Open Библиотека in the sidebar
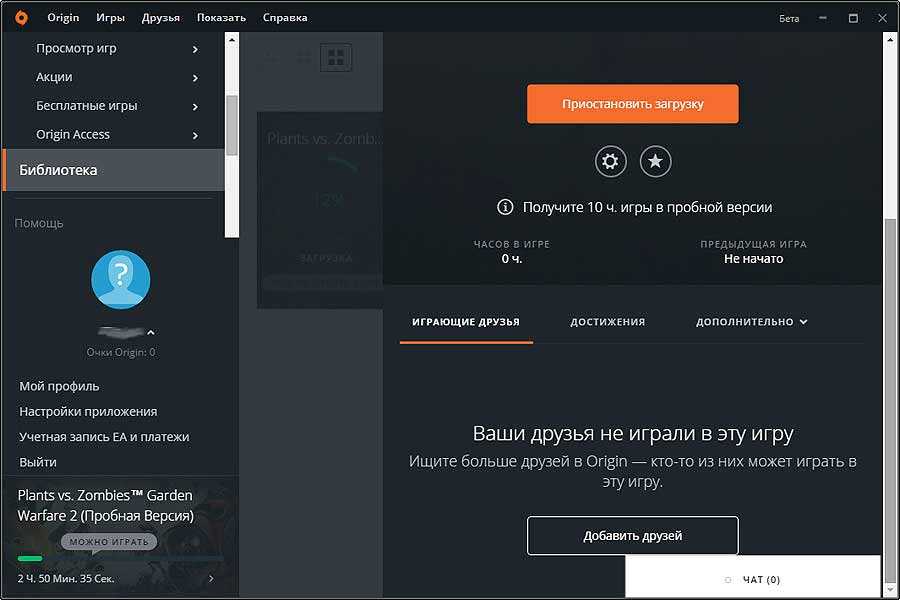 click(113, 170)
